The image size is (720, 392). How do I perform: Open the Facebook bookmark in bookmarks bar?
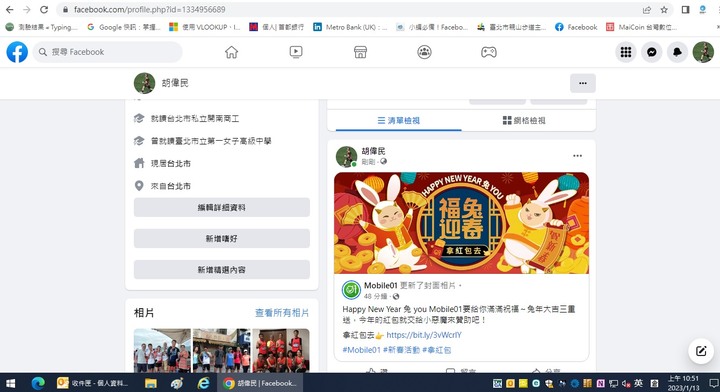point(576,27)
